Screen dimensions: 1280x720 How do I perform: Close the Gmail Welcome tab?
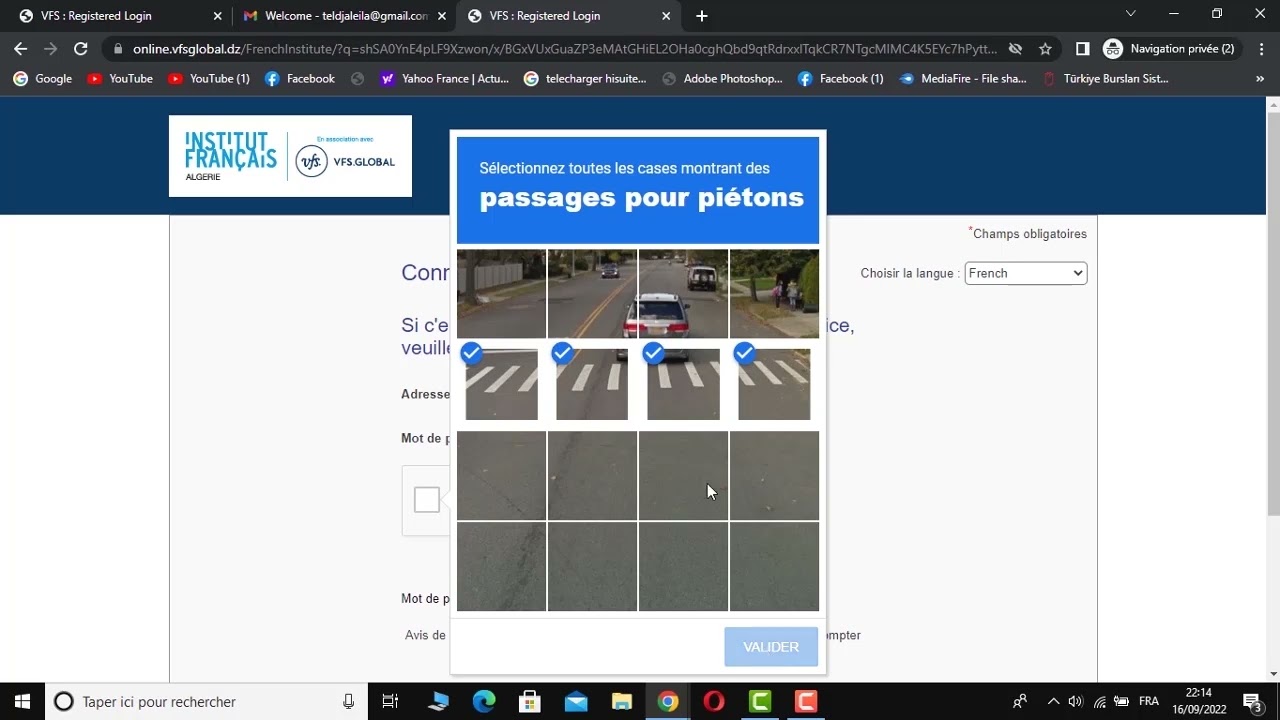coord(442,16)
